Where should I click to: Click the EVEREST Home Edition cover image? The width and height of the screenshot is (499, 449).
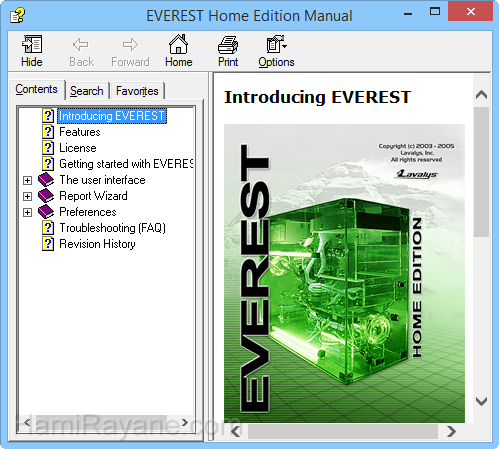[344, 274]
